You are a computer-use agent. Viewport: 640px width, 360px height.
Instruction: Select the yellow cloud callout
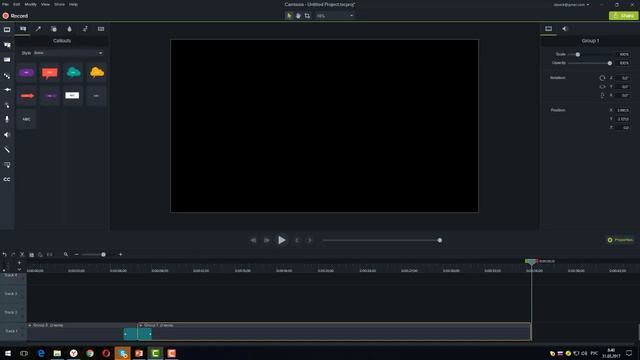click(97, 73)
